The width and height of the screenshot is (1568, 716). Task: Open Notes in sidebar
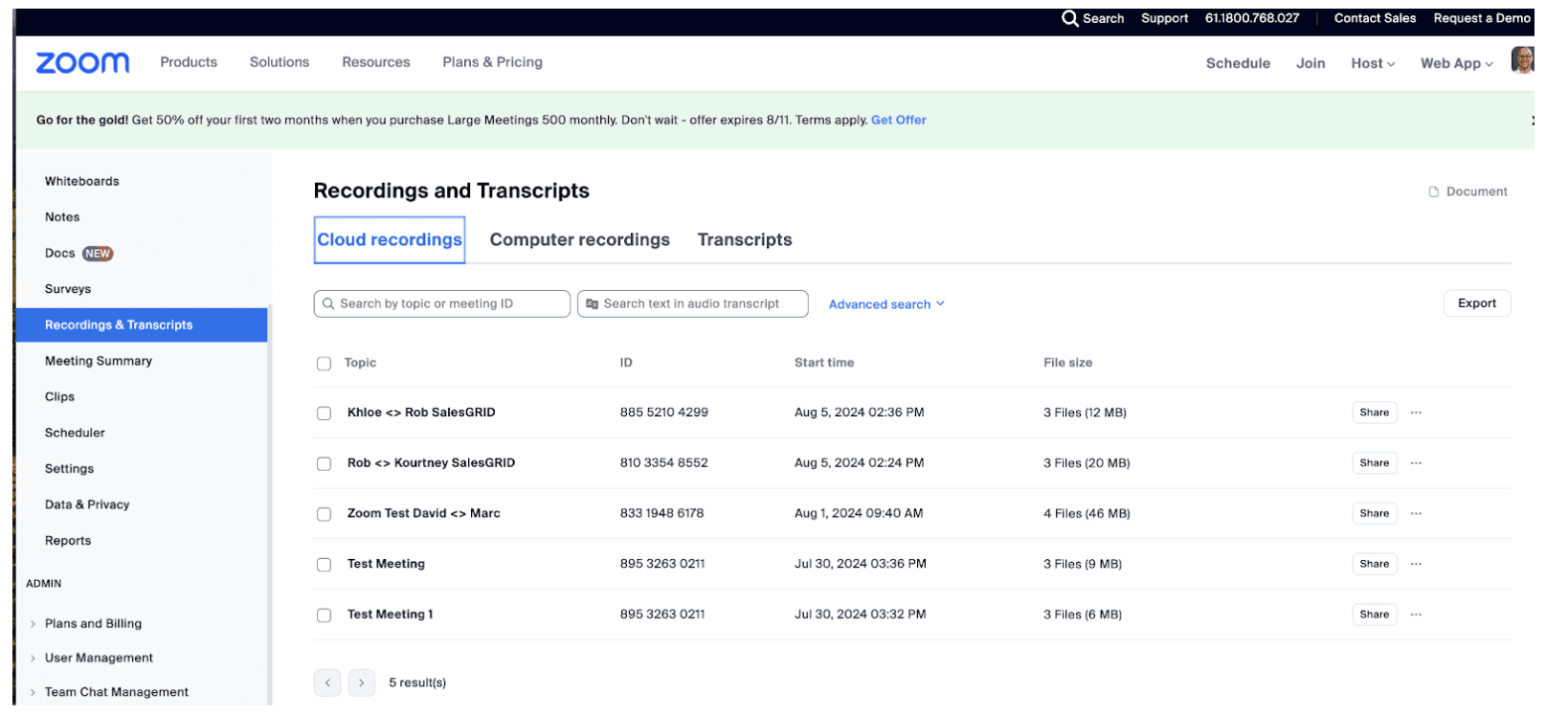[62, 217]
